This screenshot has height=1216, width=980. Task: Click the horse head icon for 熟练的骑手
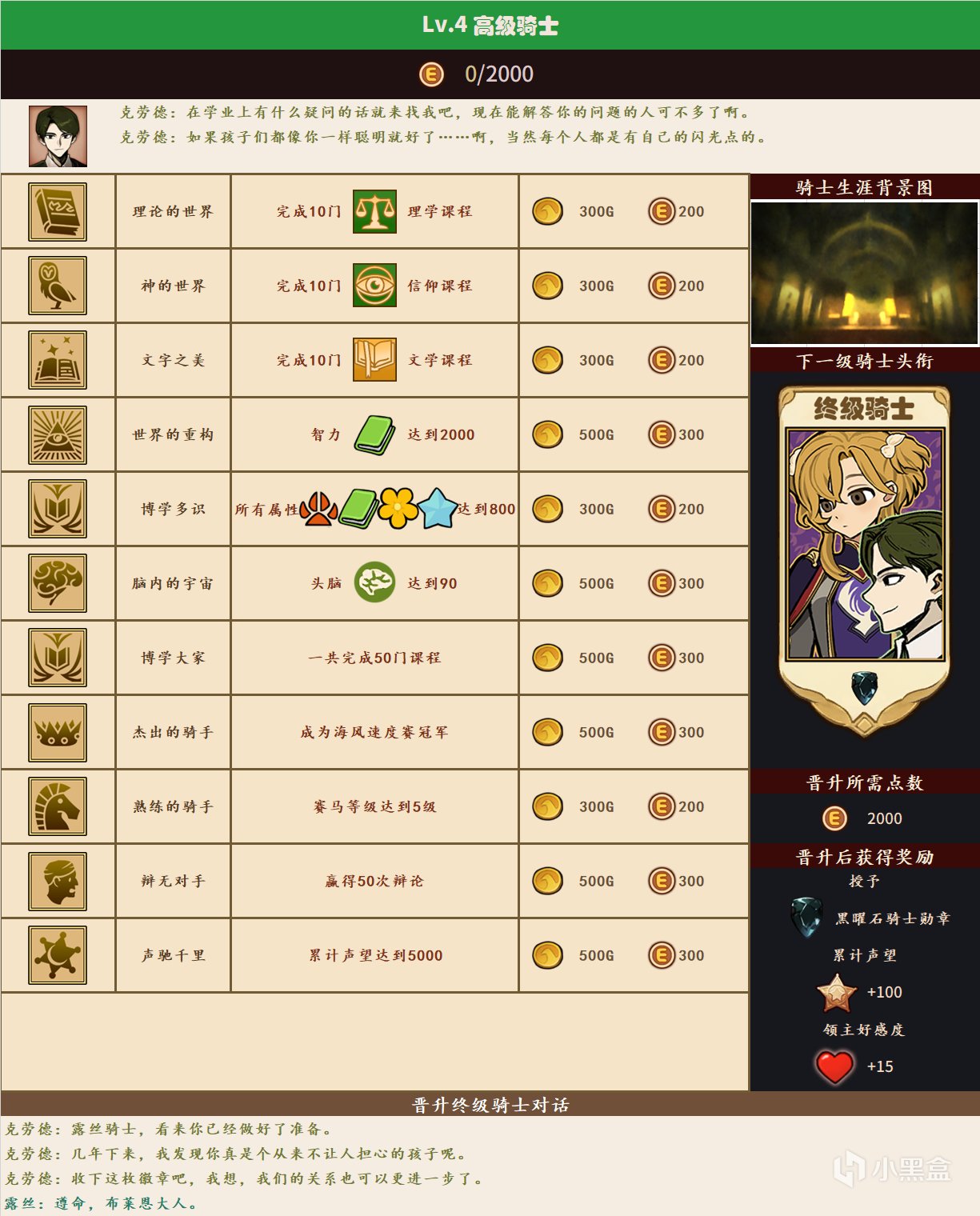coord(58,807)
